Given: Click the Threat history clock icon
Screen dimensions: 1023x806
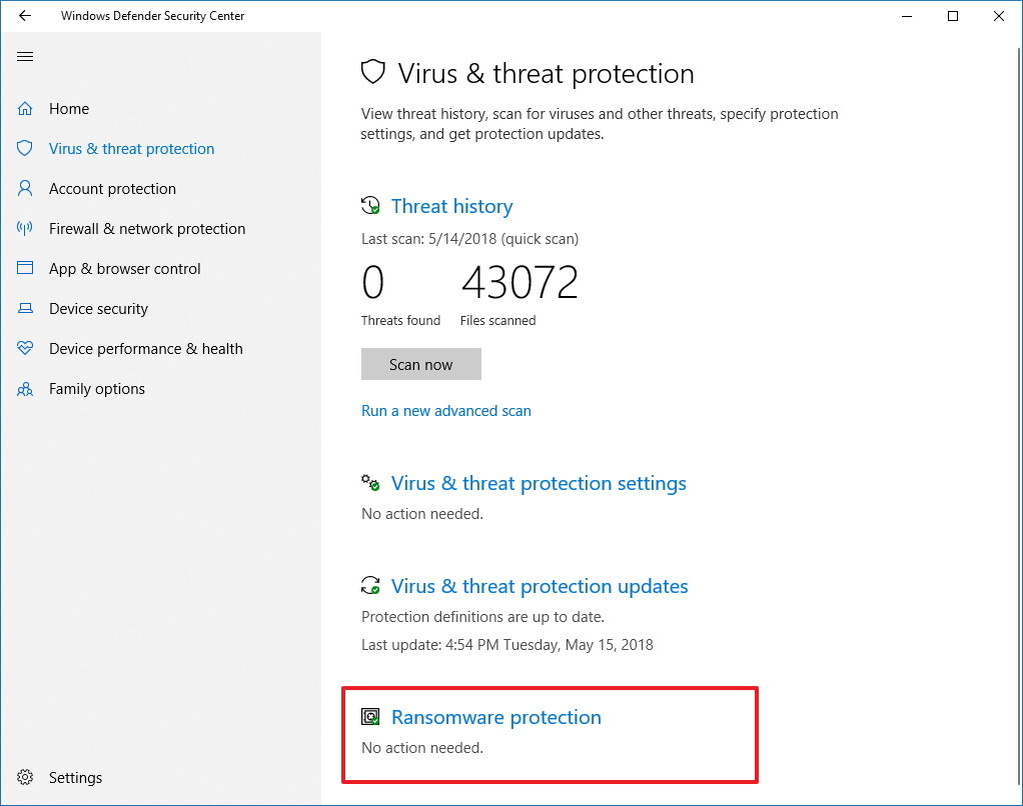Looking at the screenshot, I should 370,205.
